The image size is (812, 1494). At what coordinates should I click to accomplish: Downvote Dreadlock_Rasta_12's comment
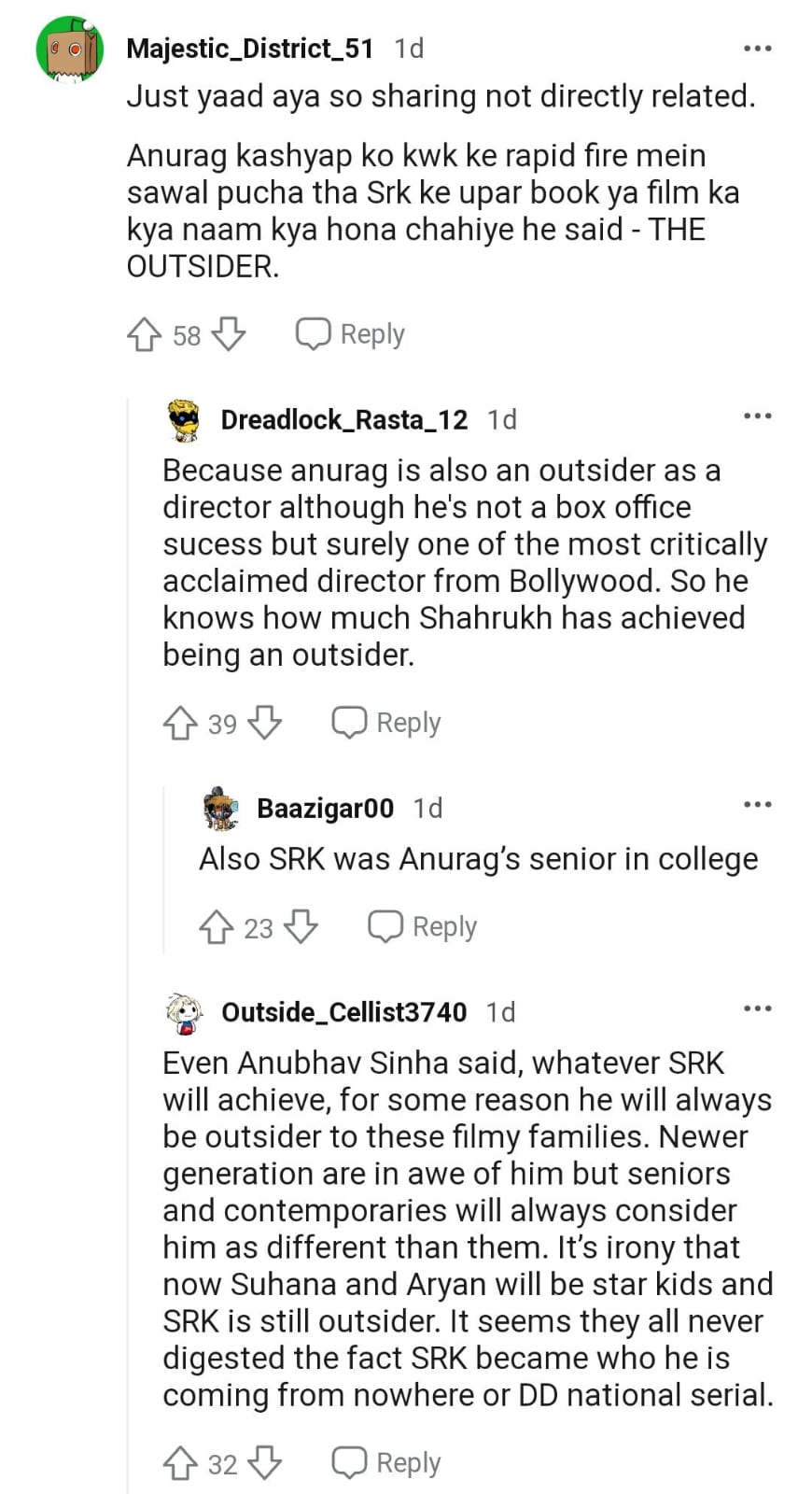[265, 723]
